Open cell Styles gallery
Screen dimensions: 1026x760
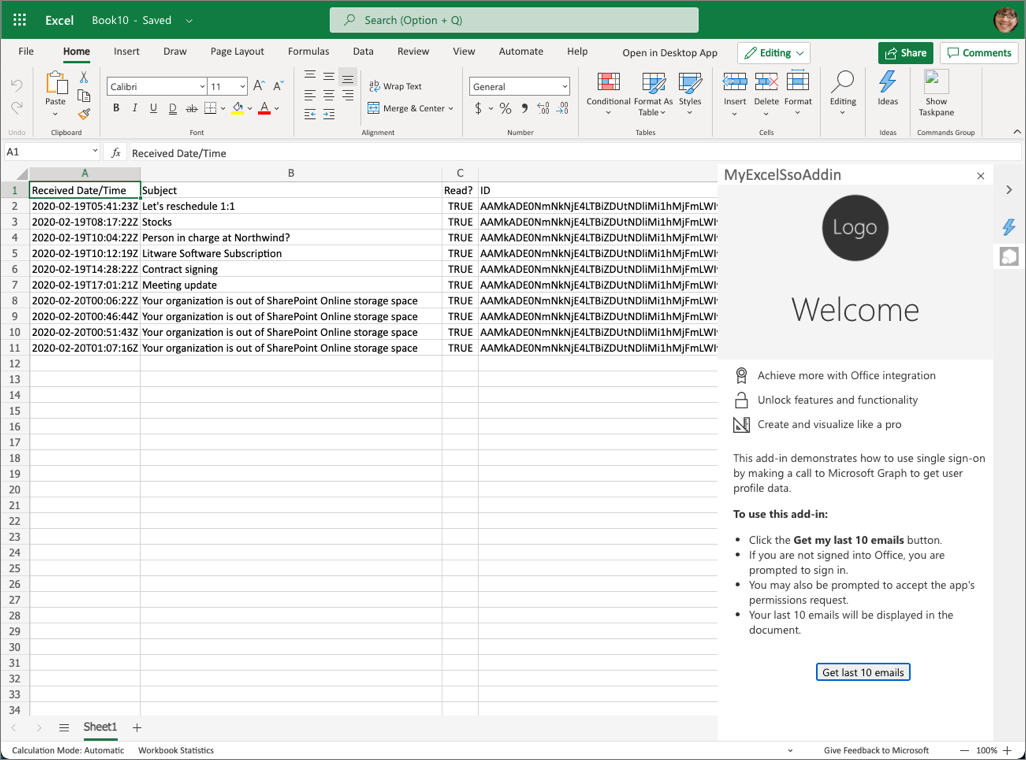pos(690,93)
